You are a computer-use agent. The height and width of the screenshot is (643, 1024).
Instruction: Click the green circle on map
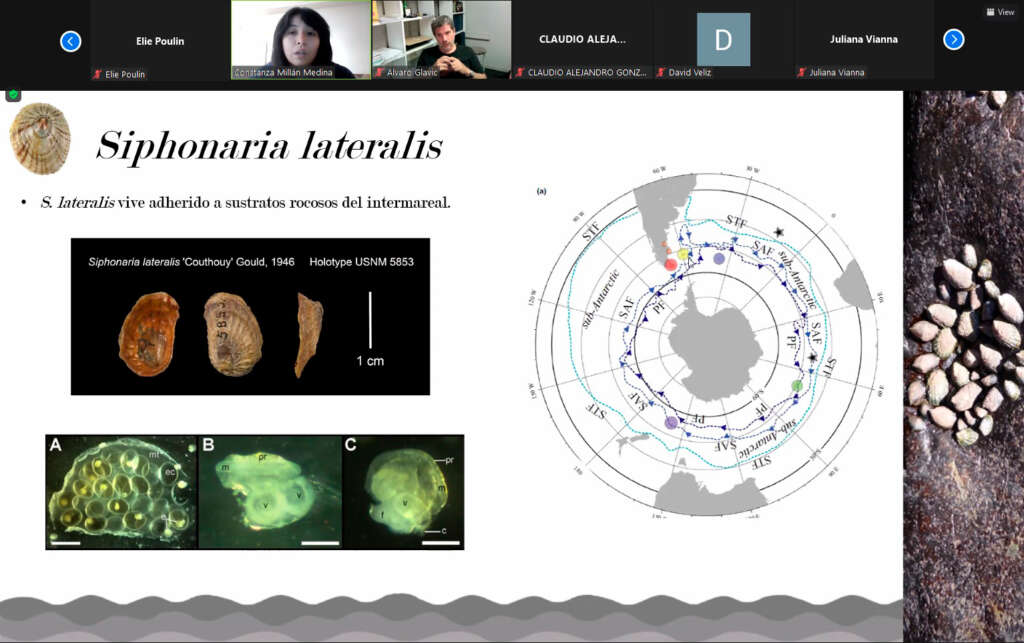(797, 386)
